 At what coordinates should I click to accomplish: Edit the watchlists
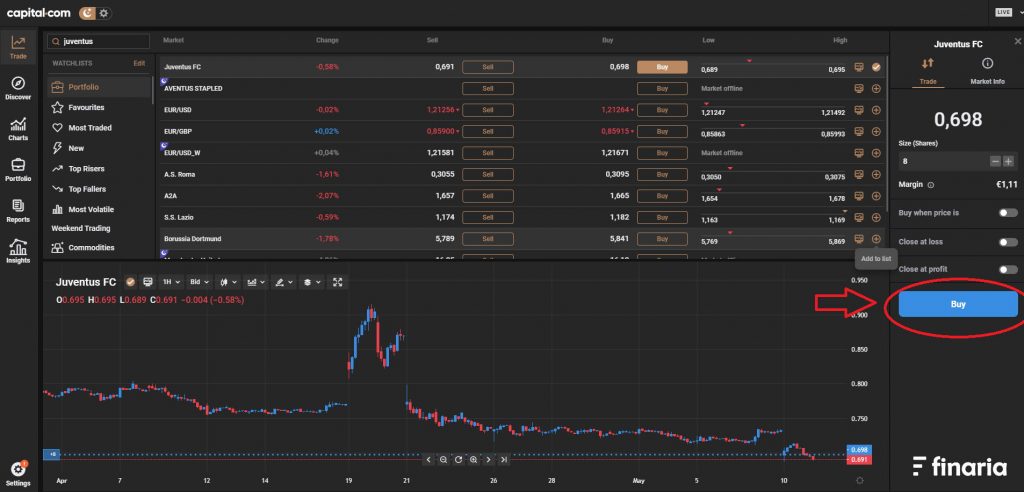tap(139, 63)
